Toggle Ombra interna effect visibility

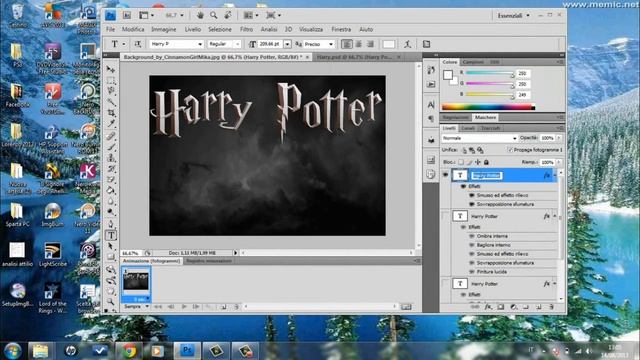pyautogui.click(x=472, y=236)
